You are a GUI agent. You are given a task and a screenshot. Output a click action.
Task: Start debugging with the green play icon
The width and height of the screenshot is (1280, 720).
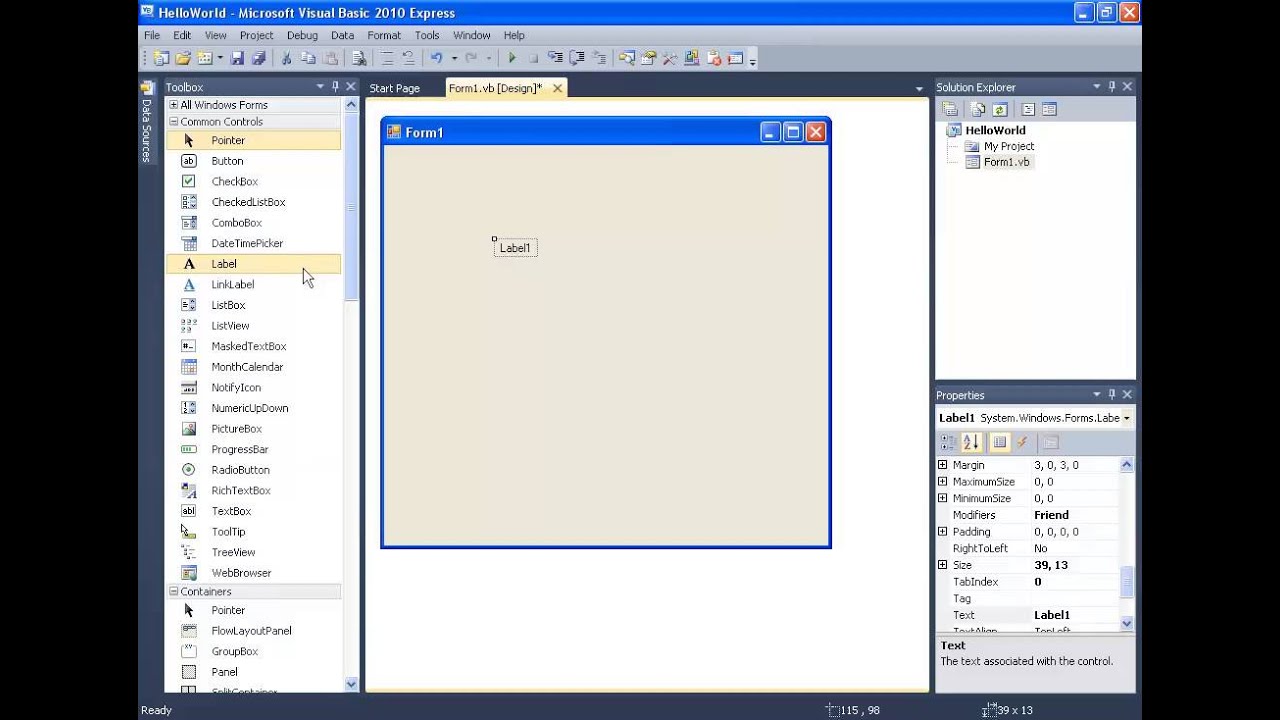tap(512, 58)
